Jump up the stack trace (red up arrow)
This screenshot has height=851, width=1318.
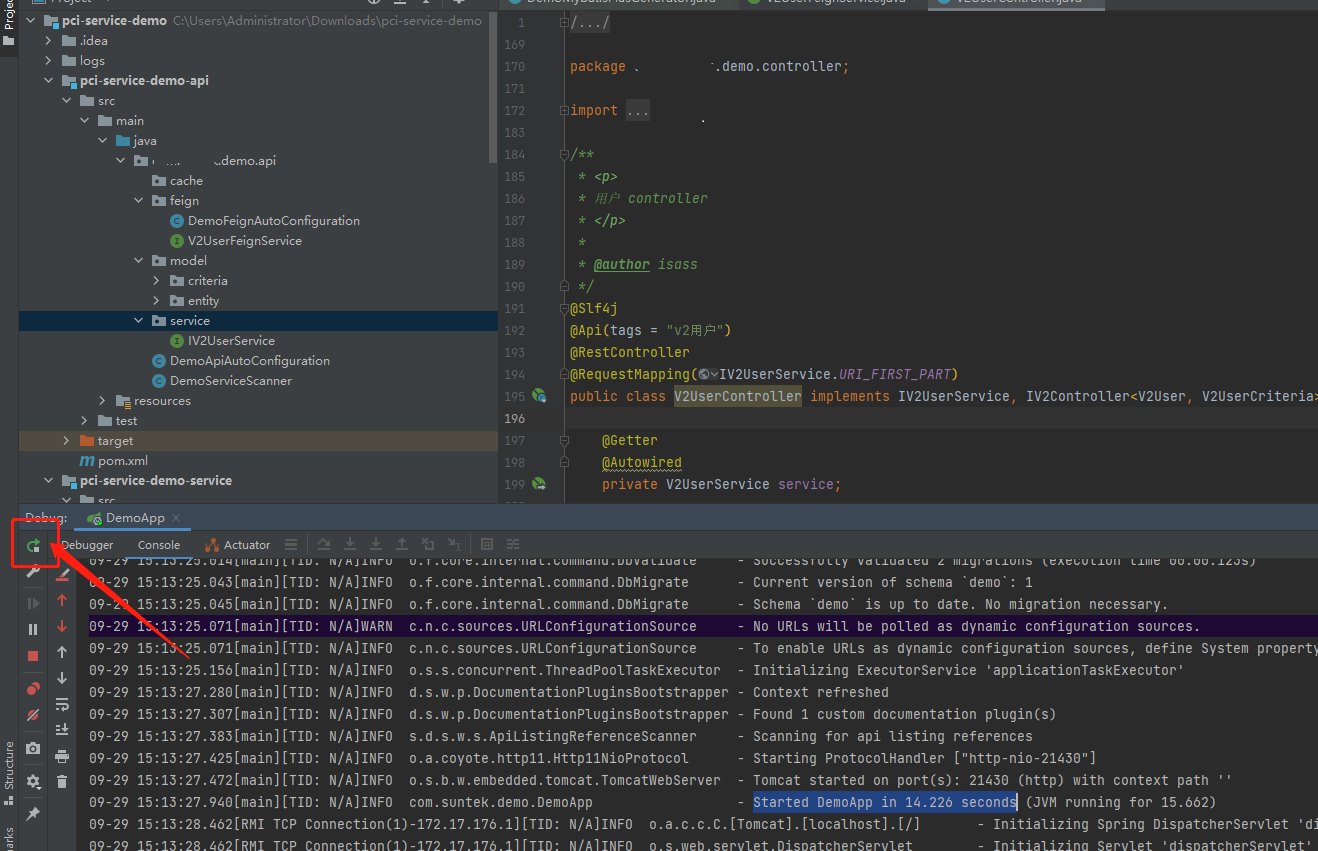(62, 600)
